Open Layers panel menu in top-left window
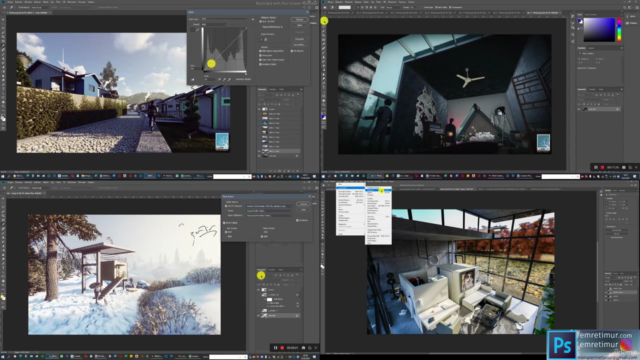Screen dimensions: 640x360 pos(301,89)
